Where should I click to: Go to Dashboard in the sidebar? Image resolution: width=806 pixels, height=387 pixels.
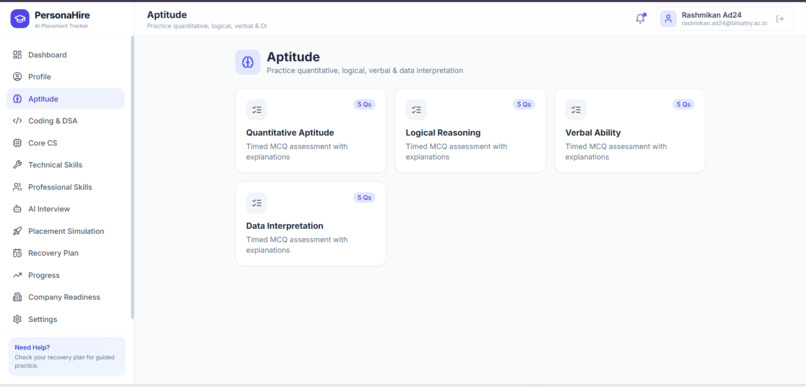[65, 55]
